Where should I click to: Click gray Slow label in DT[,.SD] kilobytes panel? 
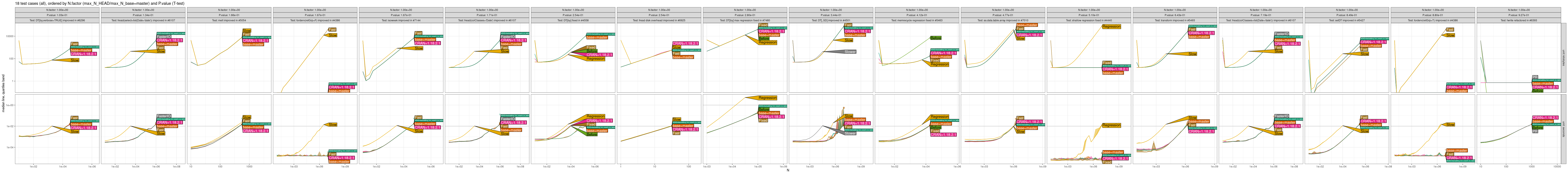coord(850,52)
